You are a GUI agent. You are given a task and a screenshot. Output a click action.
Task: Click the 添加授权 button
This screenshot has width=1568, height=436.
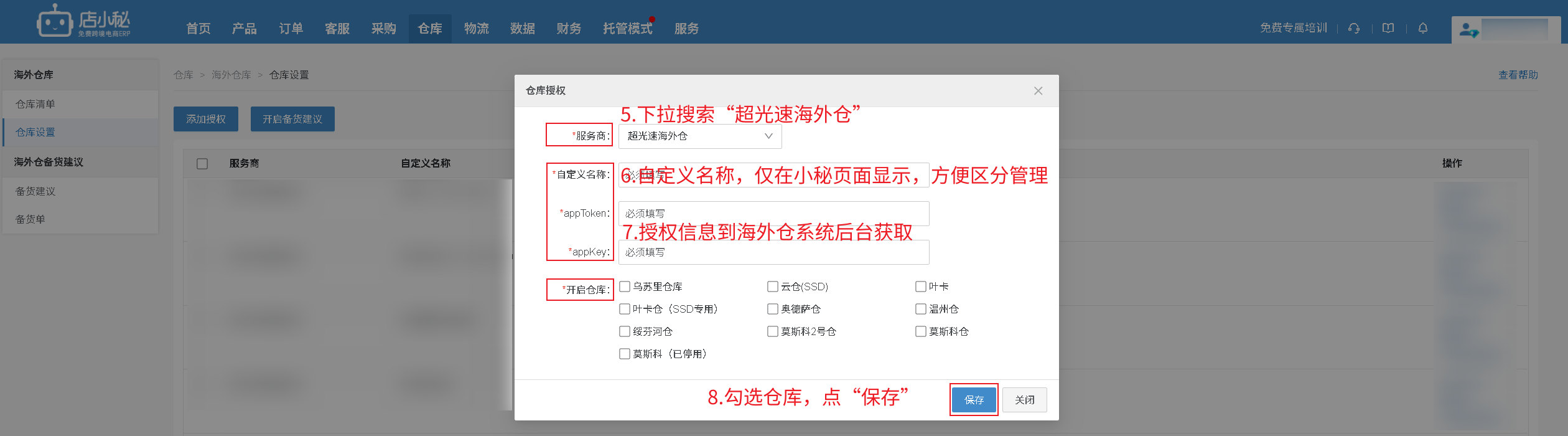pos(206,119)
